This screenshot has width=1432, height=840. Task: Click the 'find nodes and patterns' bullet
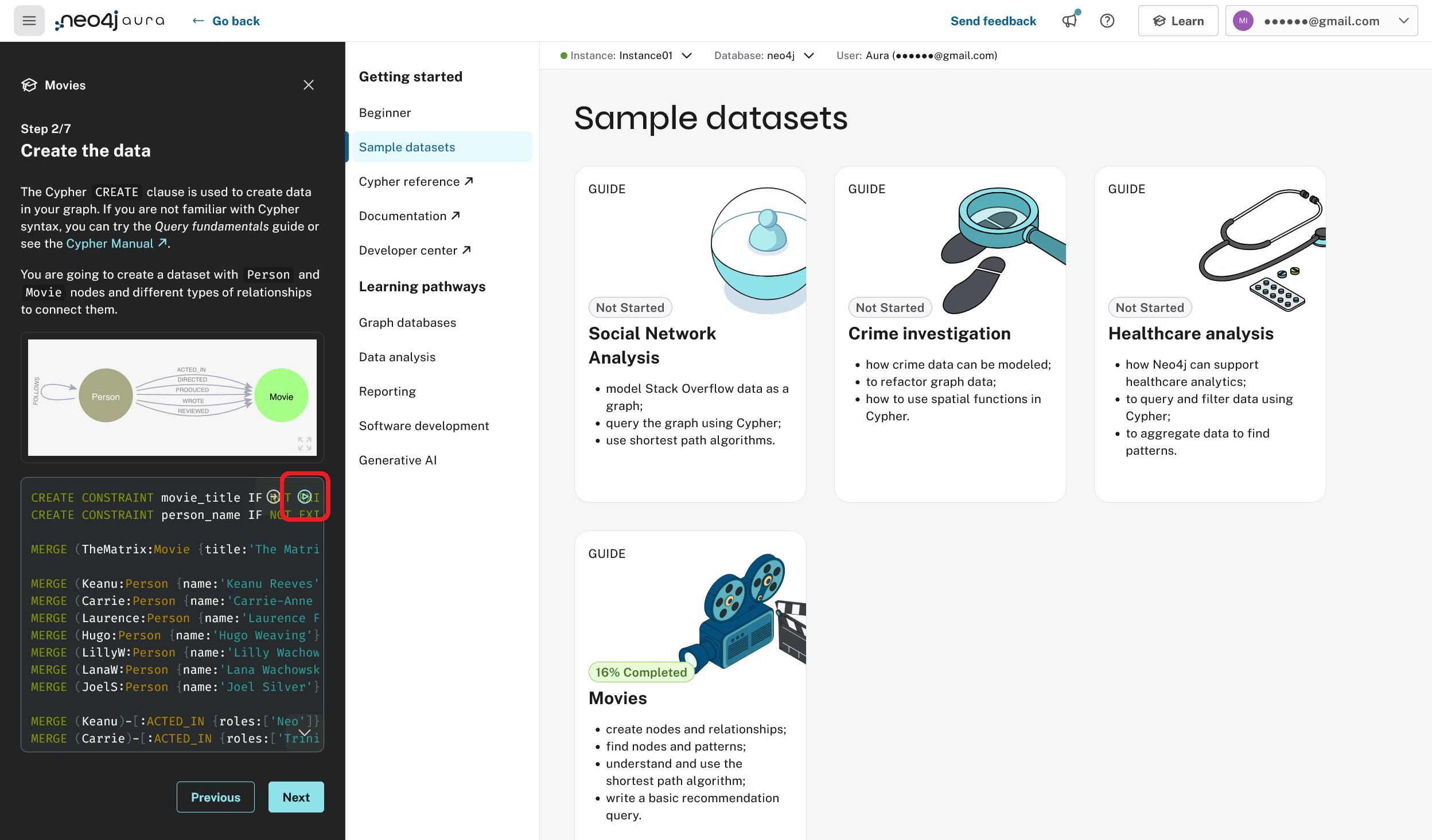[676, 747]
